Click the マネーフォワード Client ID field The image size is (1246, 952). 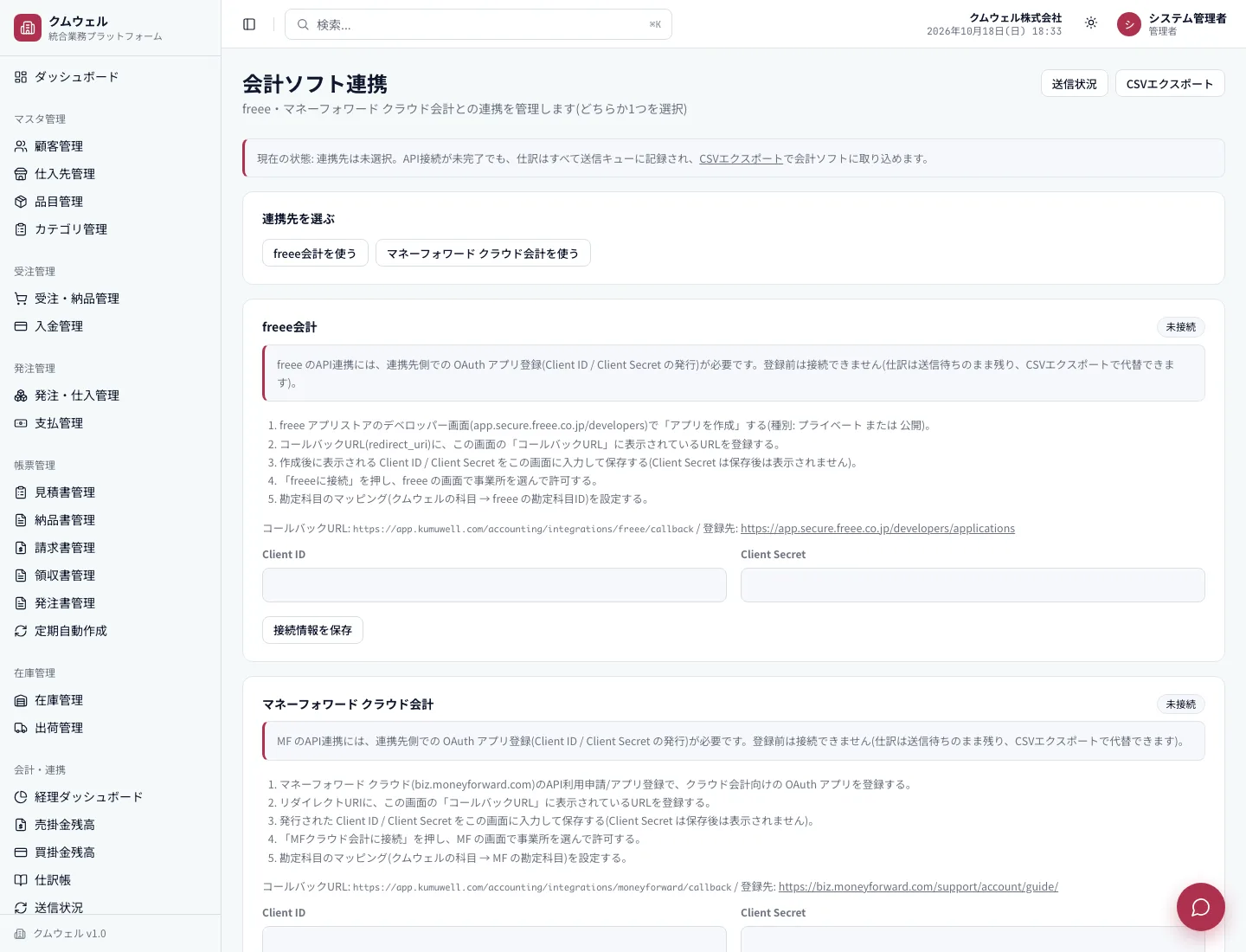coord(494,940)
